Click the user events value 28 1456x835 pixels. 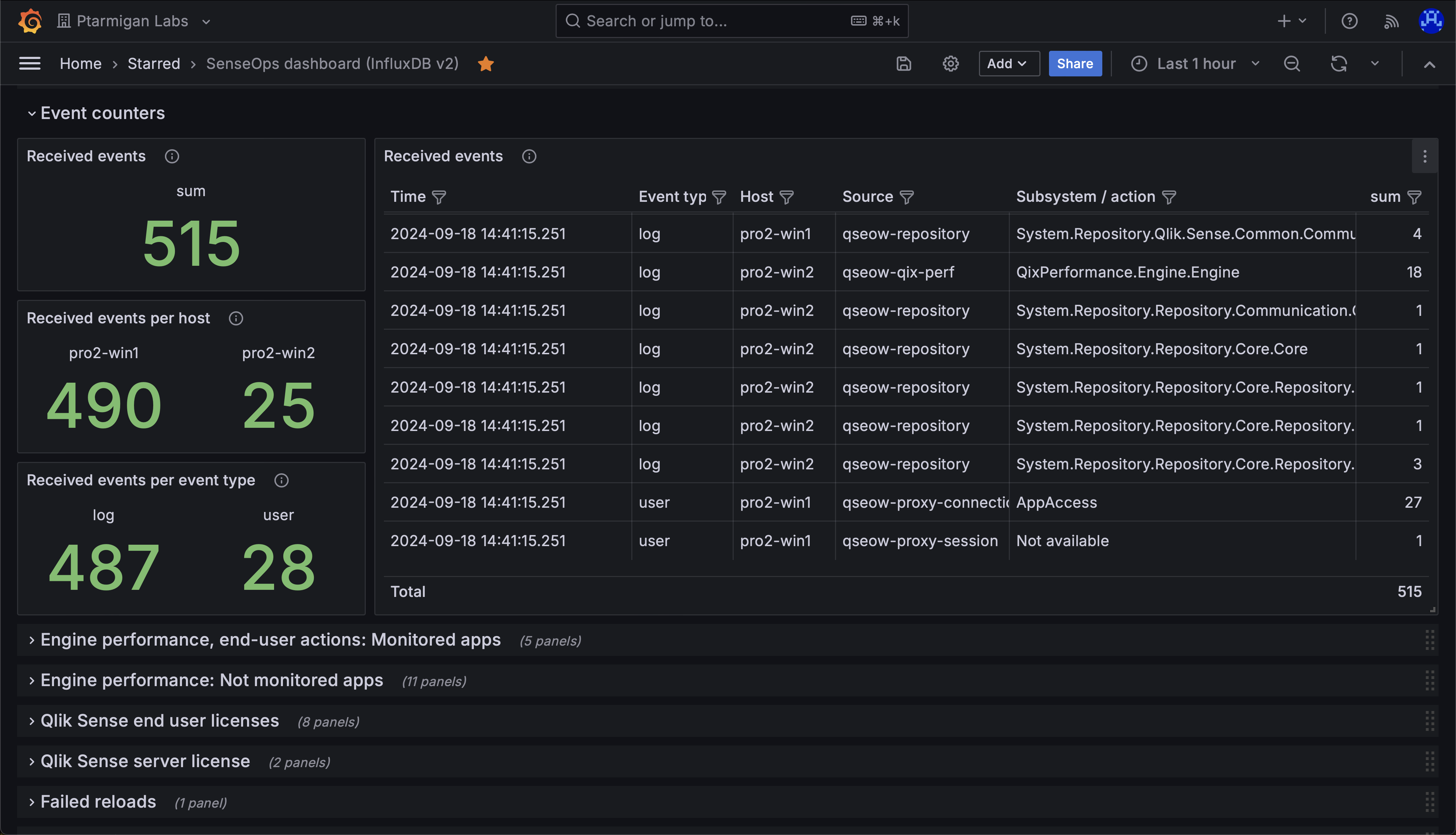coord(278,568)
